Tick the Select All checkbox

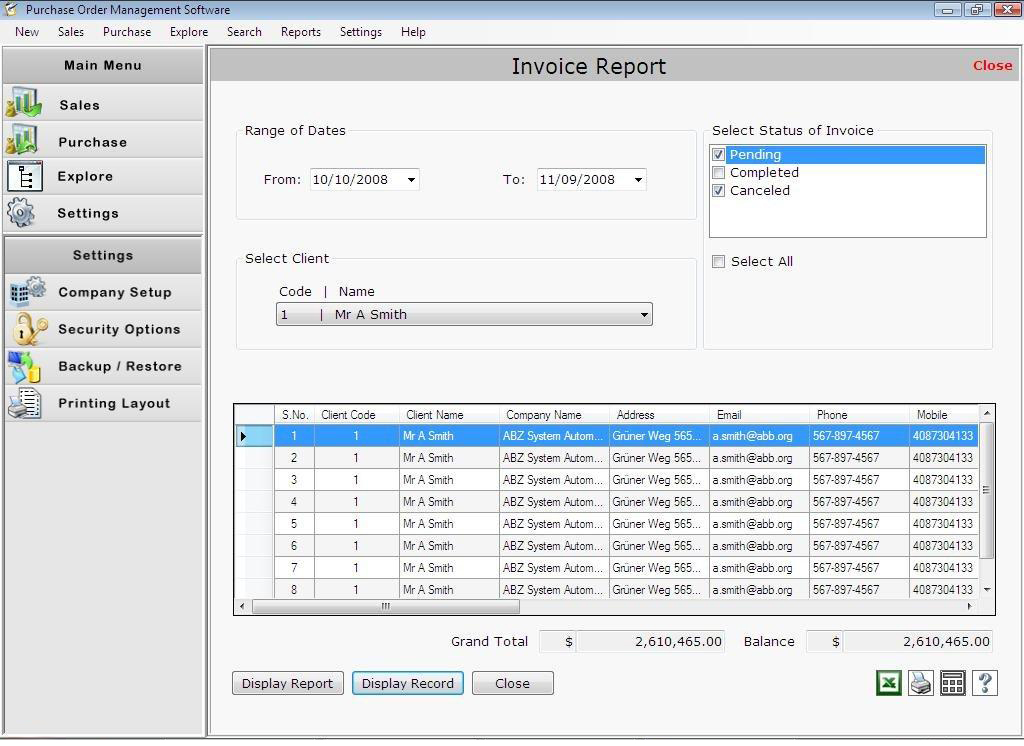pyautogui.click(x=718, y=262)
